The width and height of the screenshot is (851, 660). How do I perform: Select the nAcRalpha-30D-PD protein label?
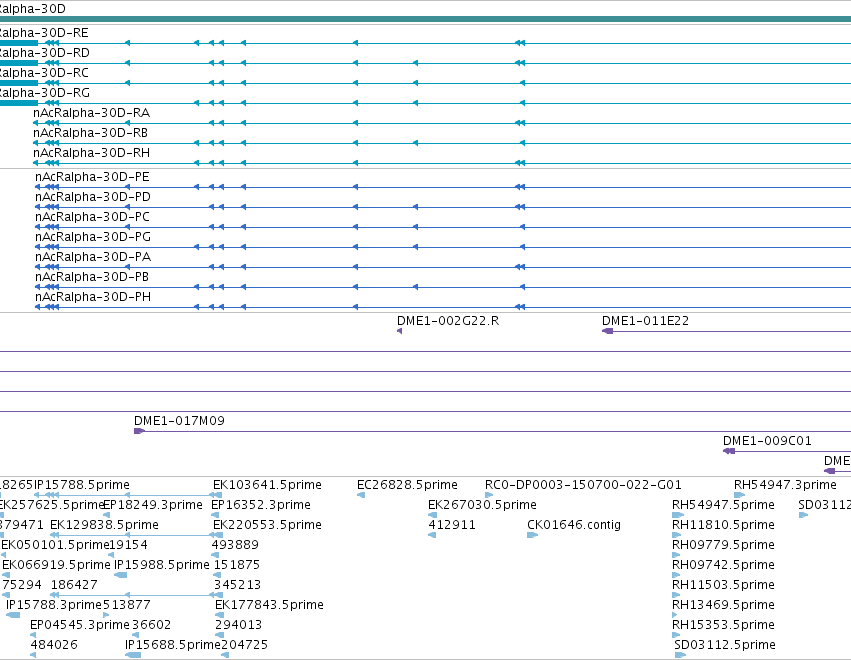pos(93,197)
